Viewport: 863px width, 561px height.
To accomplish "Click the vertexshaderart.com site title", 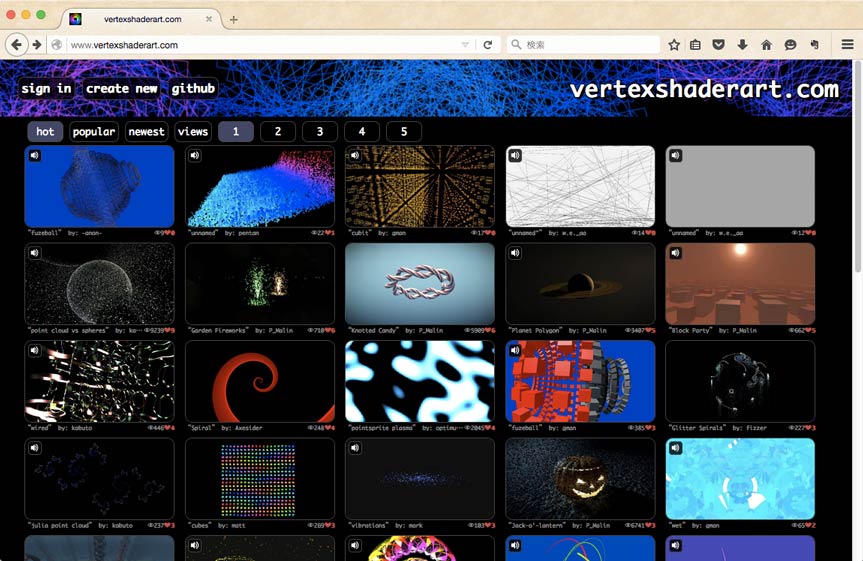I will 704,89.
